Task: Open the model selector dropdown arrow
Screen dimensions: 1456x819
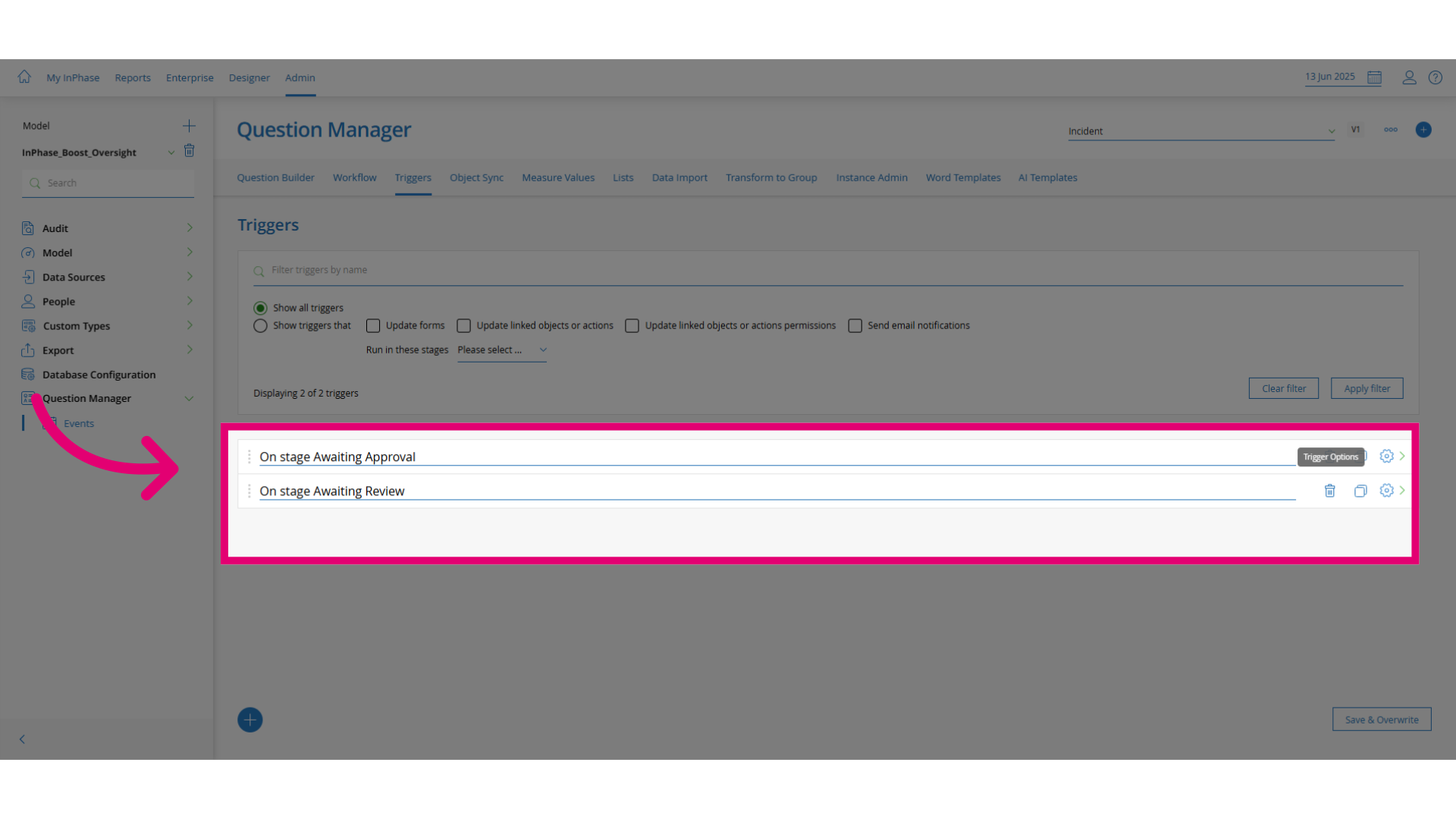Action: (171, 152)
